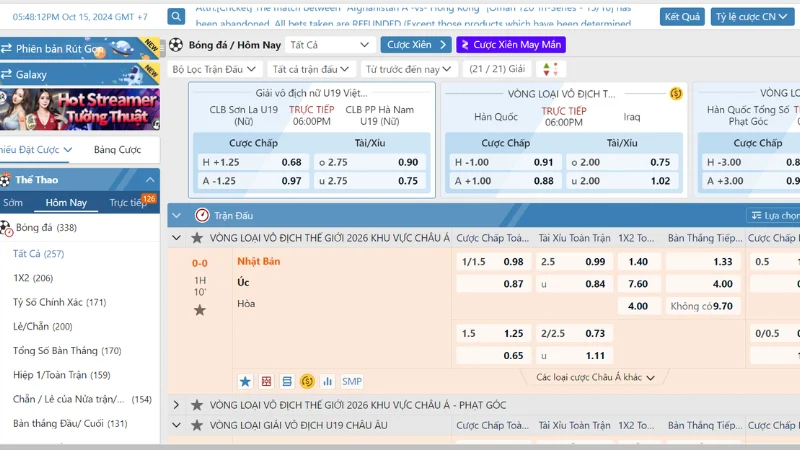Open the Galaxy sidebar banner
Viewport: 800px width, 450px height.
[80, 74]
